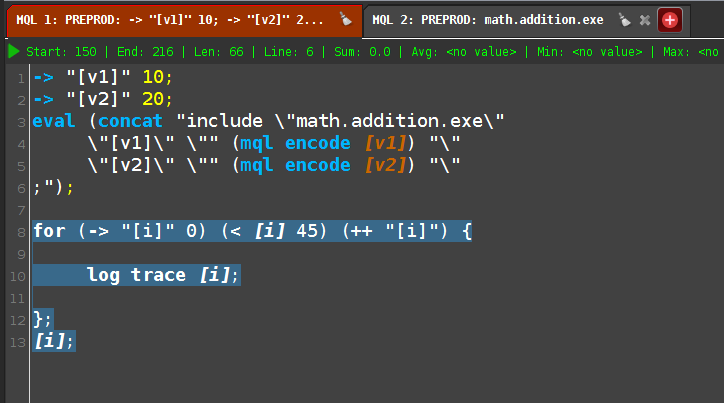The image size is (724, 403).
Task: Click the End: 216 status indicator
Action: [145, 52]
